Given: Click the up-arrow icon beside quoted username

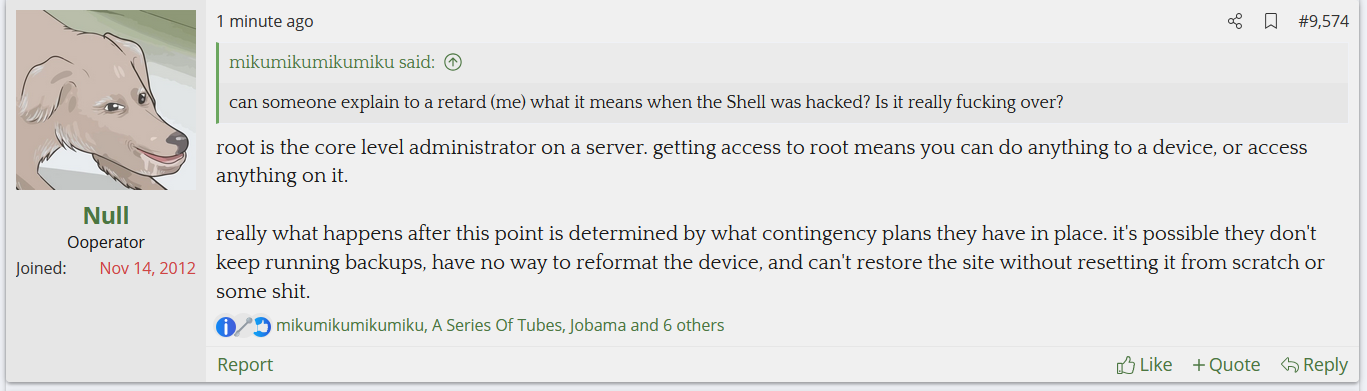Looking at the screenshot, I should click(453, 62).
